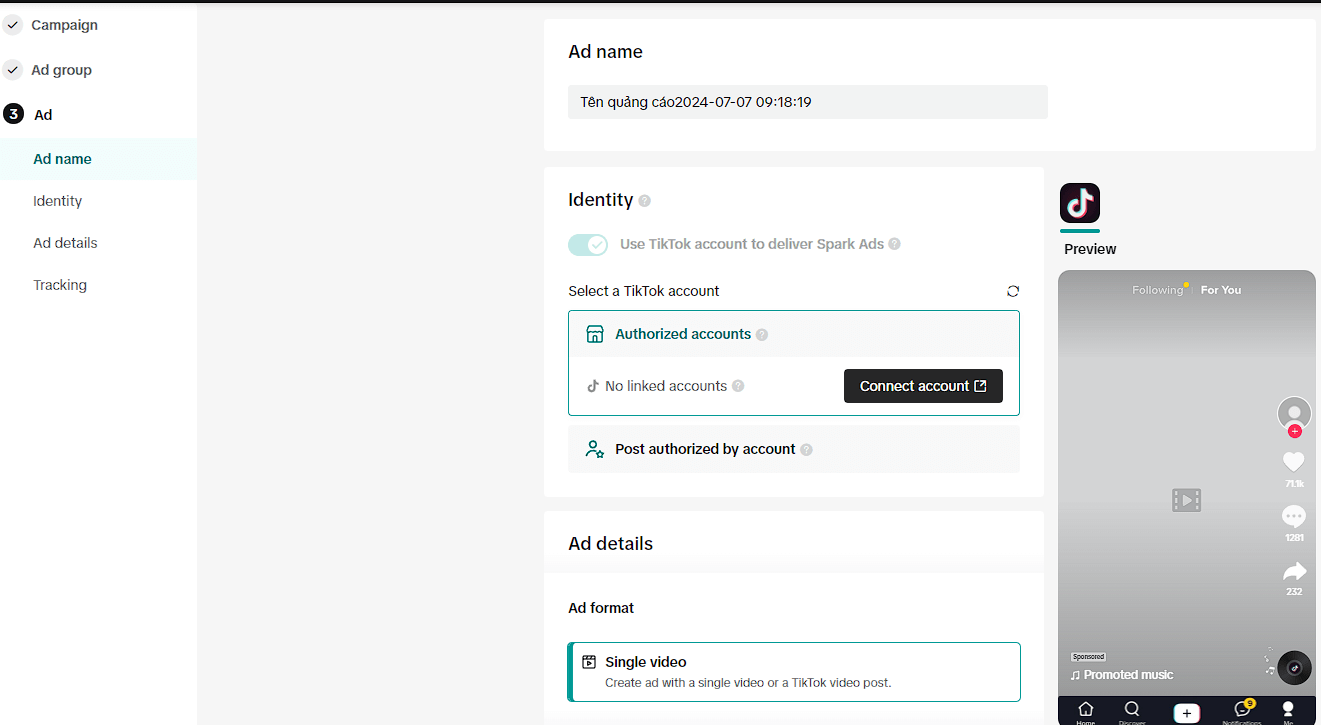Click the comment bubble icon in preview

pos(1294,516)
